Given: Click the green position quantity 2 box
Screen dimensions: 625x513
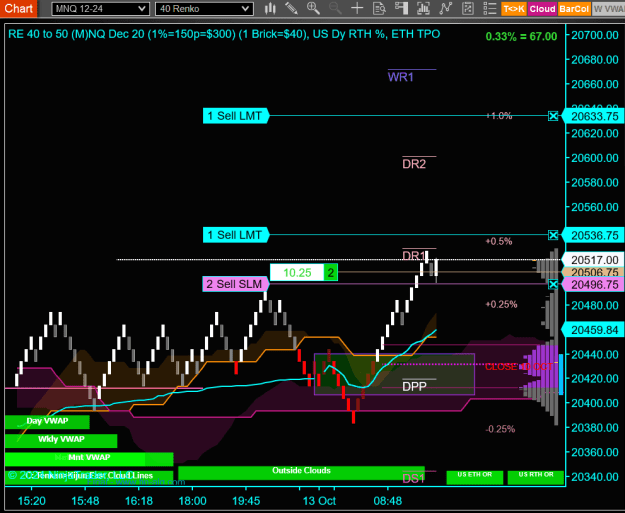Looking at the screenshot, I should click(x=330, y=273).
